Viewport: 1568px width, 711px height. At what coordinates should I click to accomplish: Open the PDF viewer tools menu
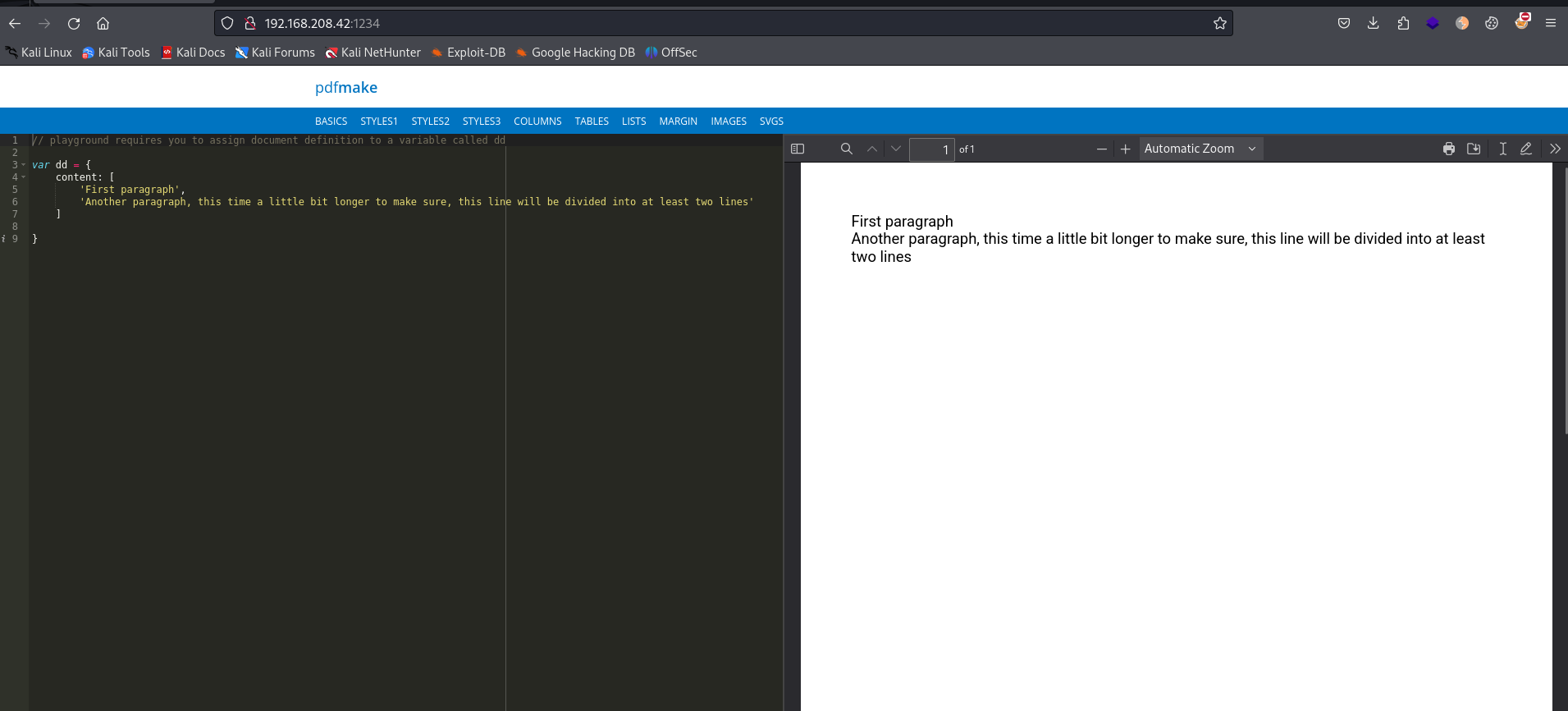1555,149
